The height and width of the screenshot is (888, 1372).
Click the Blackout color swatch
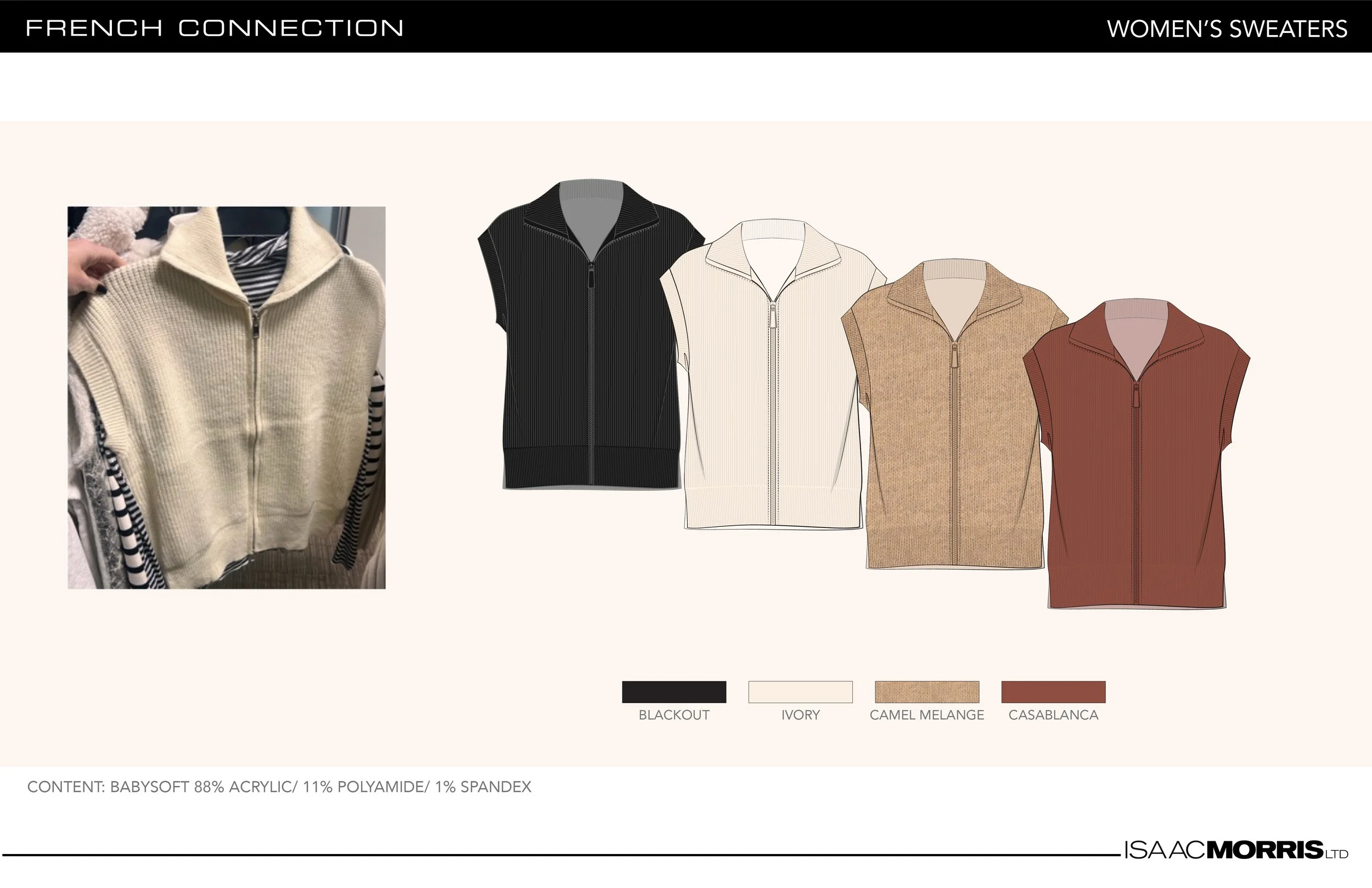pyautogui.click(x=674, y=692)
